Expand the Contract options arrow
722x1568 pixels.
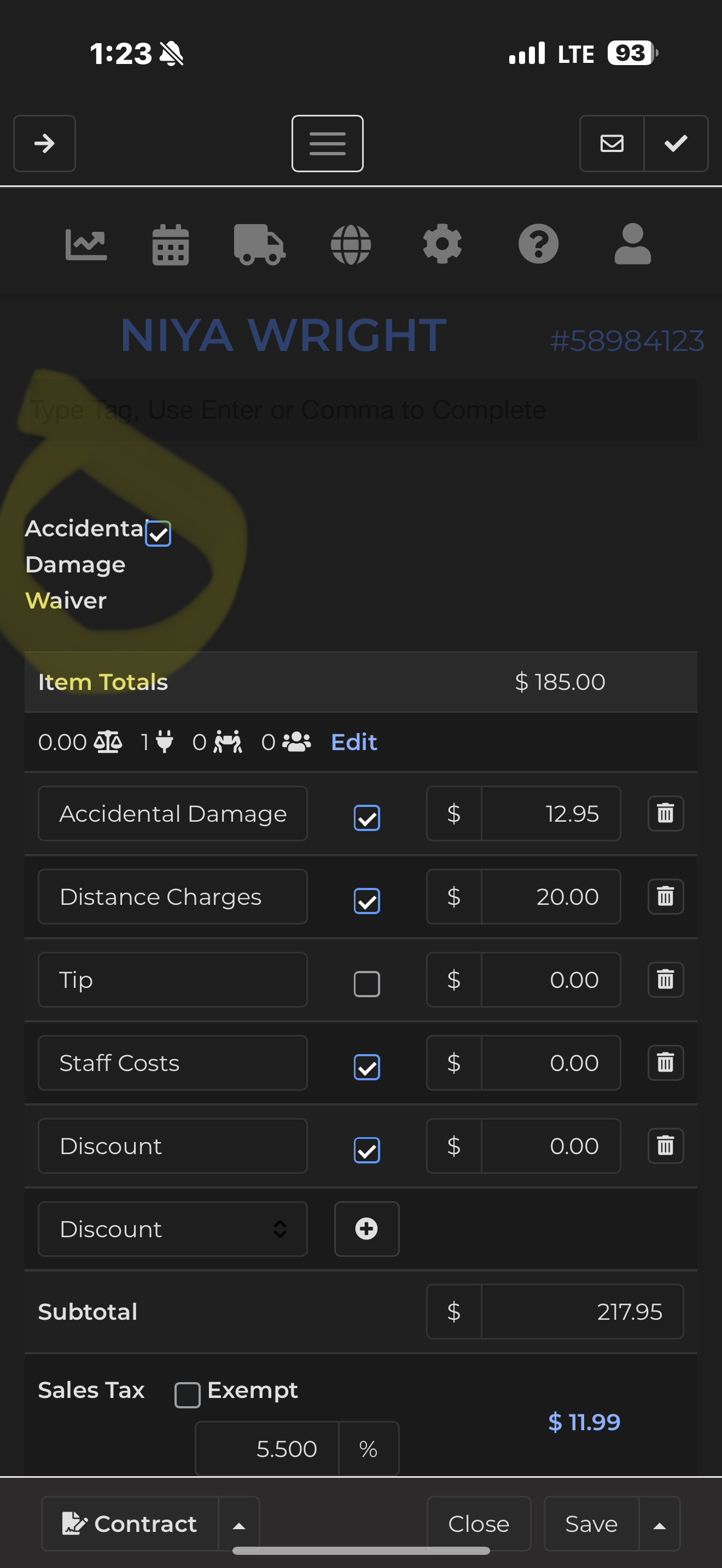[x=239, y=1525]
